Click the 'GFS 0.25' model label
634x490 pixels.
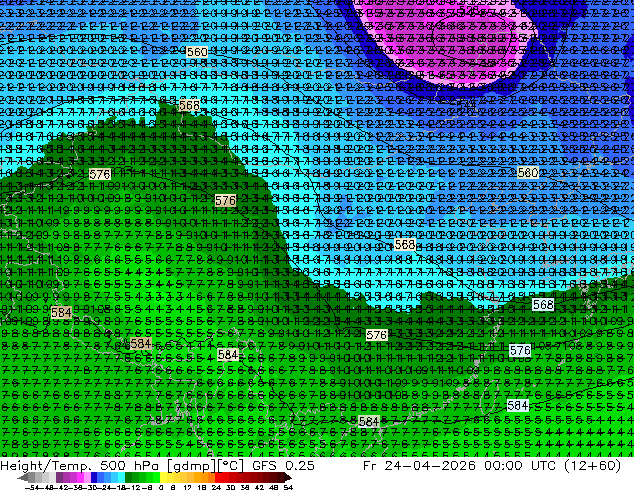(x=283, y=466)
